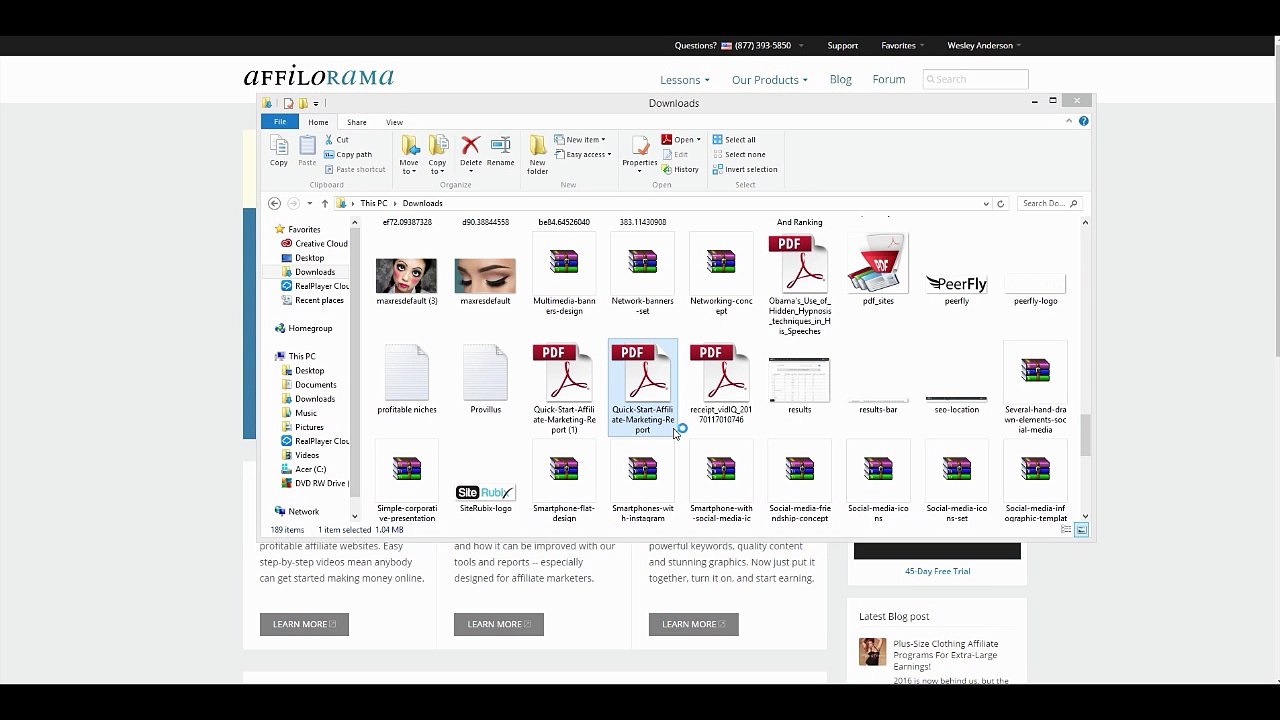Switch to the View ribbon tab
This screenshot has height=720, width=1280.
(x=394, y=122)
